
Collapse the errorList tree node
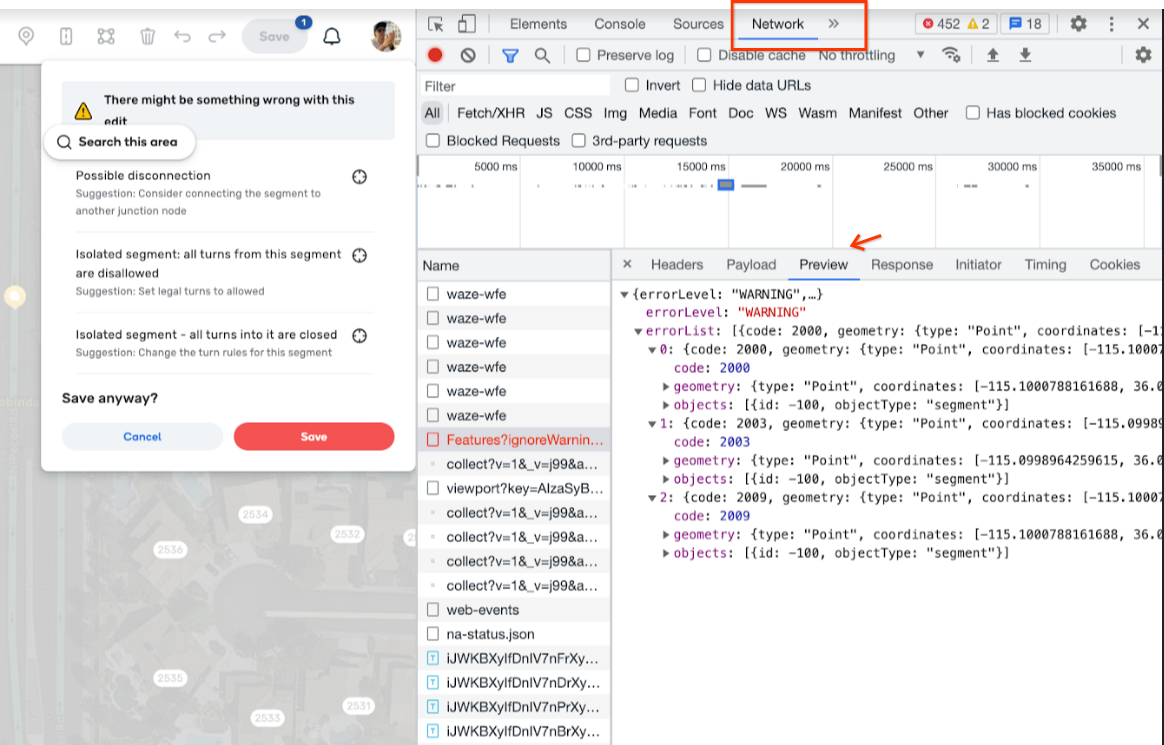point(638,331)
